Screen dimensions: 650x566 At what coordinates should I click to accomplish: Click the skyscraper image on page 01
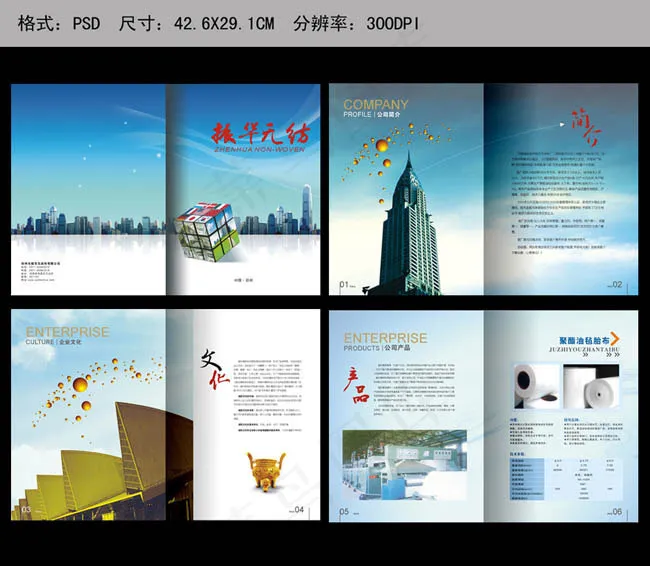408,224
